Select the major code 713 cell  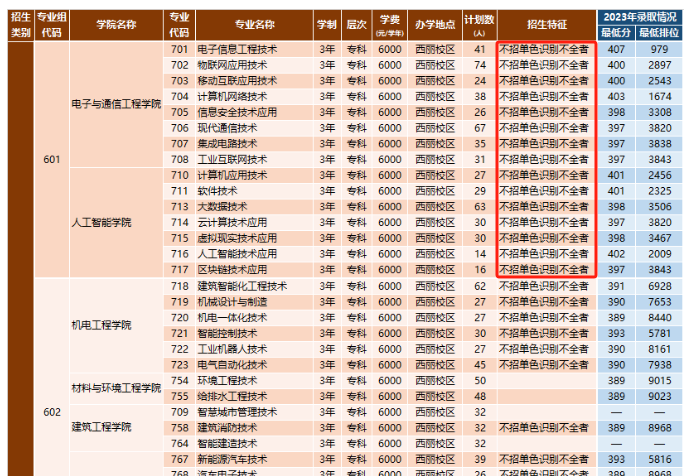pyautogui.click(x=179, y=207)
